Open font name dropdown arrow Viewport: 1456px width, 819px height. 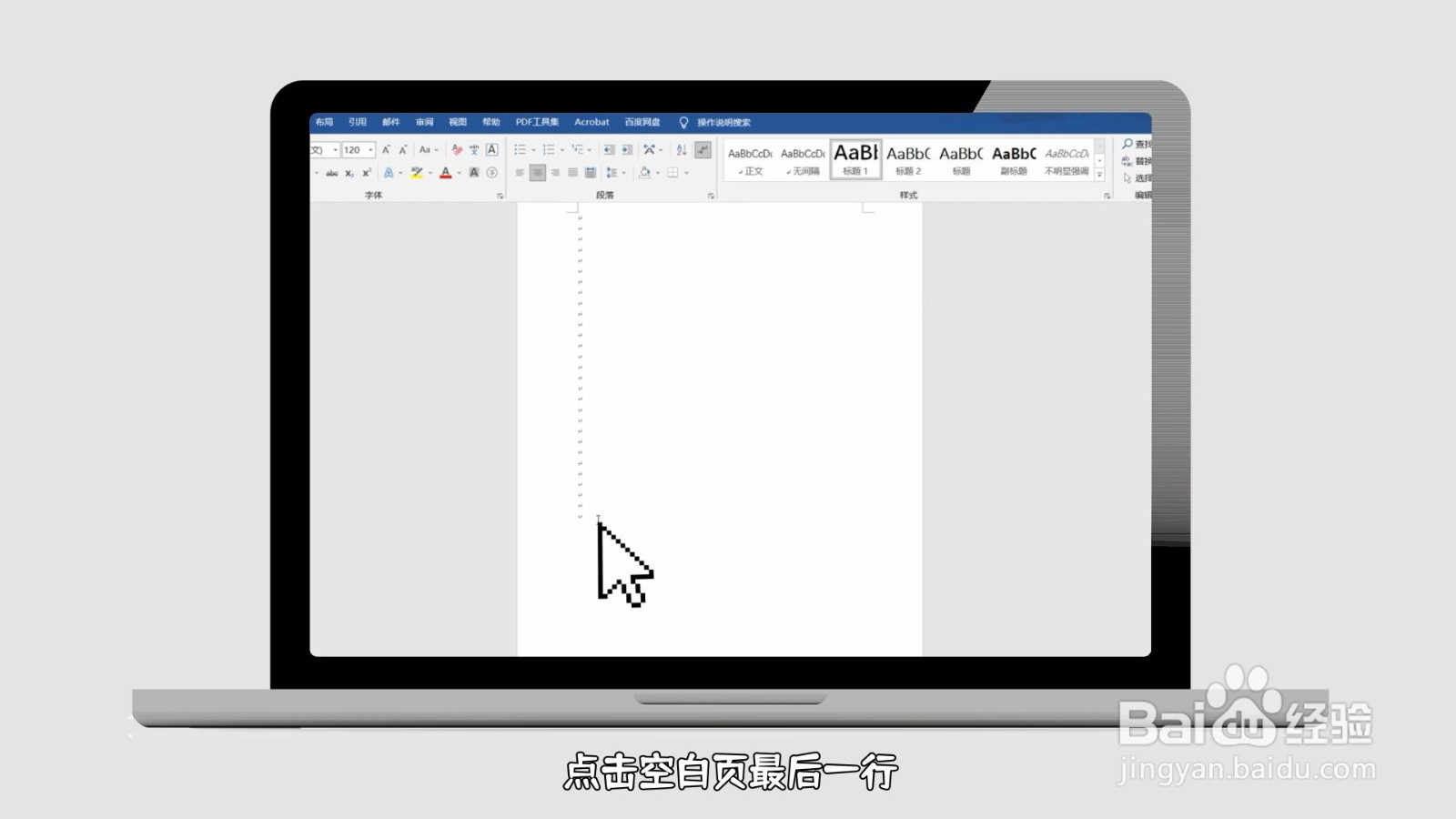tap(335, 150)
